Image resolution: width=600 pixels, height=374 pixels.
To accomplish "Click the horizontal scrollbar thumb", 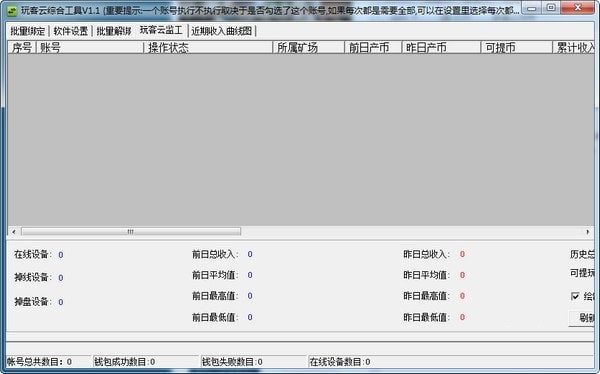I will (x=131, y=232).
